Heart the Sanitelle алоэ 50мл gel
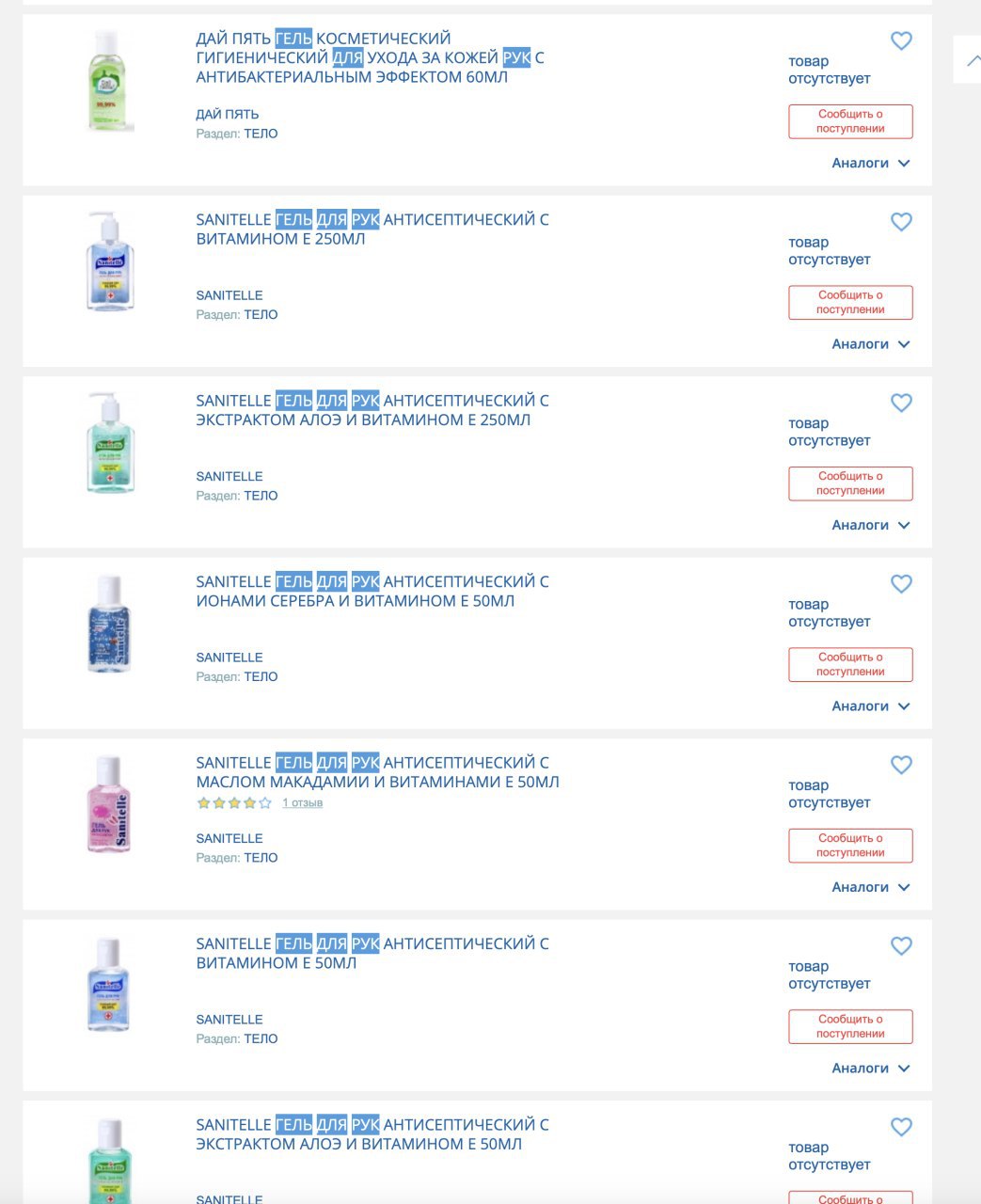The image size is (981, 1204). [x=901, y=1127]
